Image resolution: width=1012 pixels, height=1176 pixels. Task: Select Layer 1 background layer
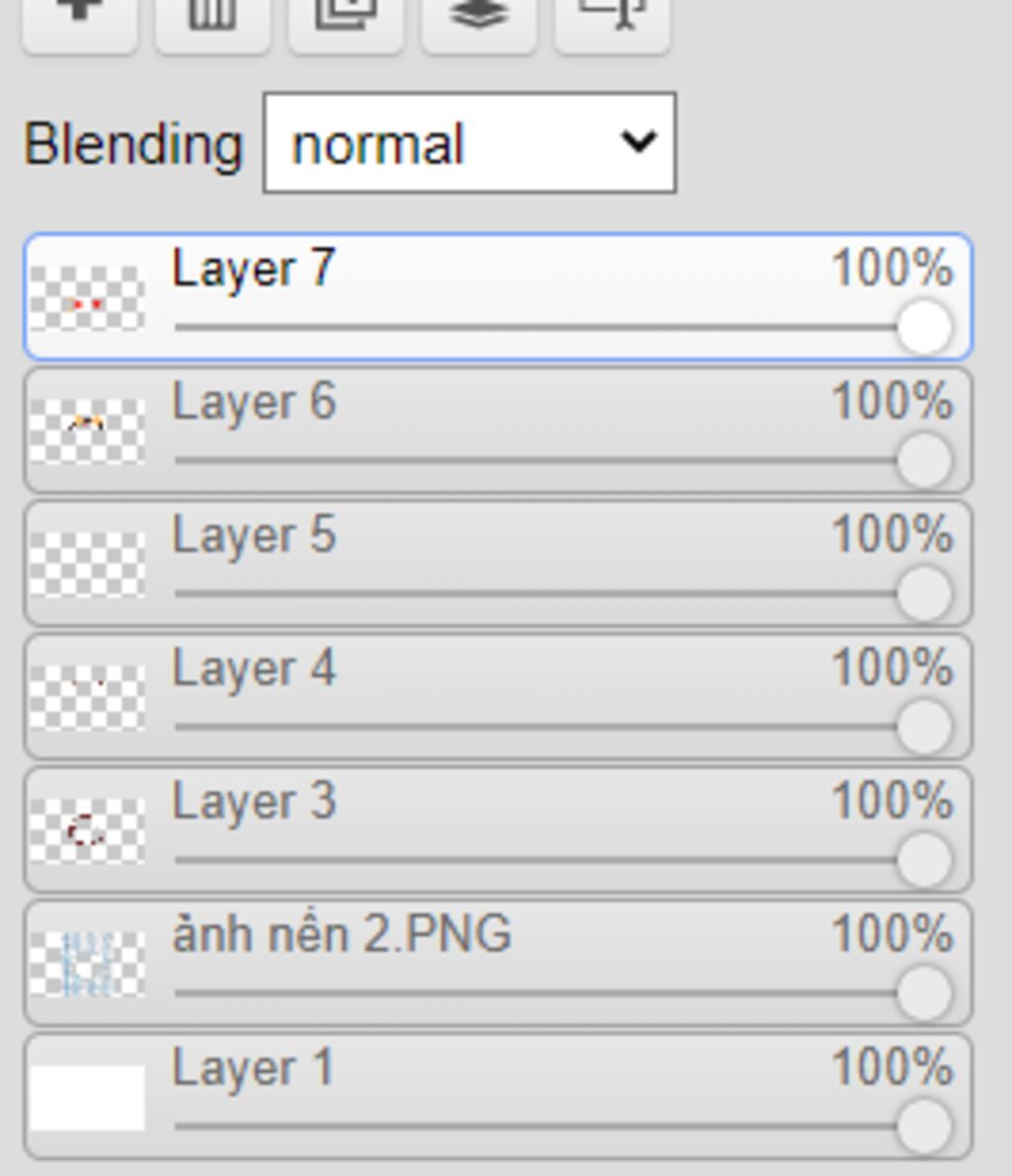point(498,1096)
